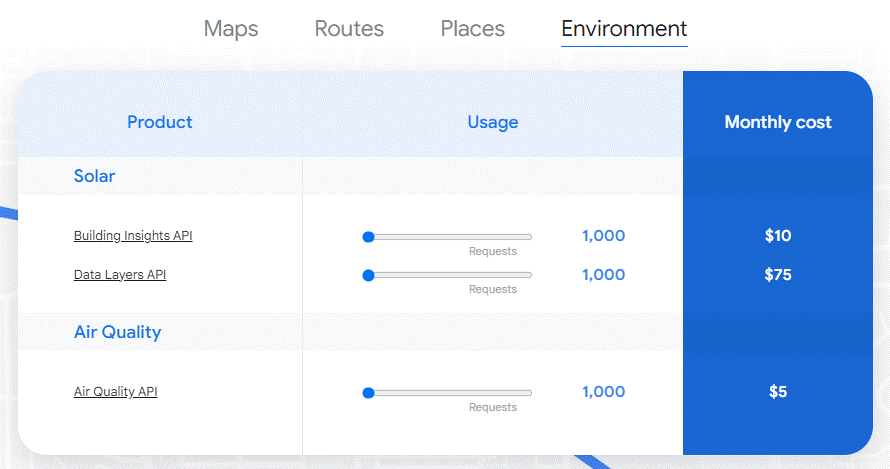Click the Environment tab
Screen dimensions: 890x469
(624, 28)
